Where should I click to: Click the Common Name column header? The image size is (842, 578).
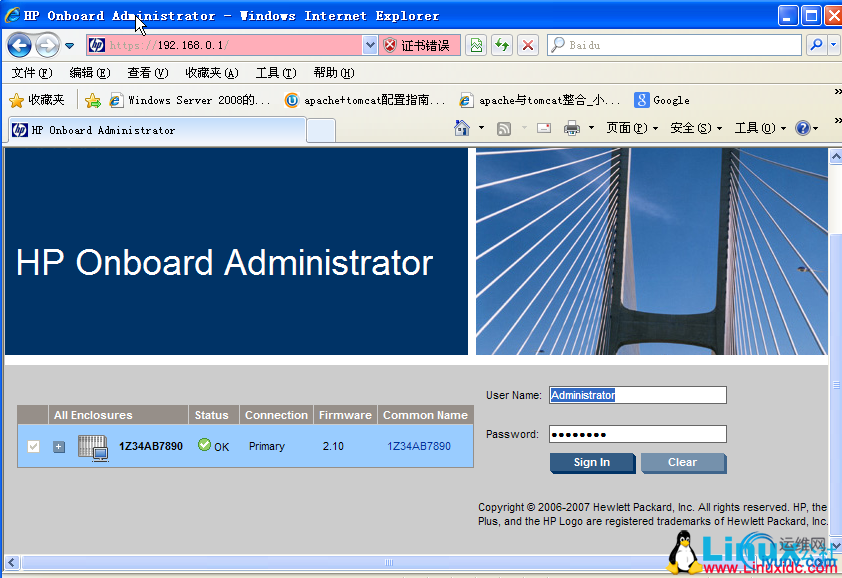pos(425,415)
